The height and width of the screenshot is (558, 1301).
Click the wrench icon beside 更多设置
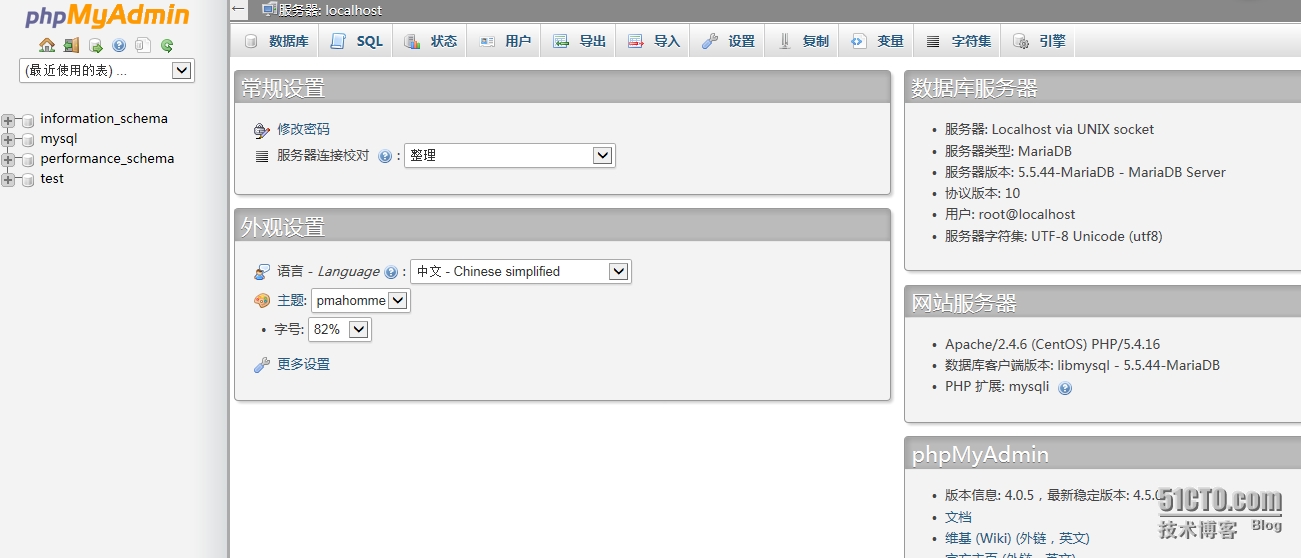click(262, 365)
